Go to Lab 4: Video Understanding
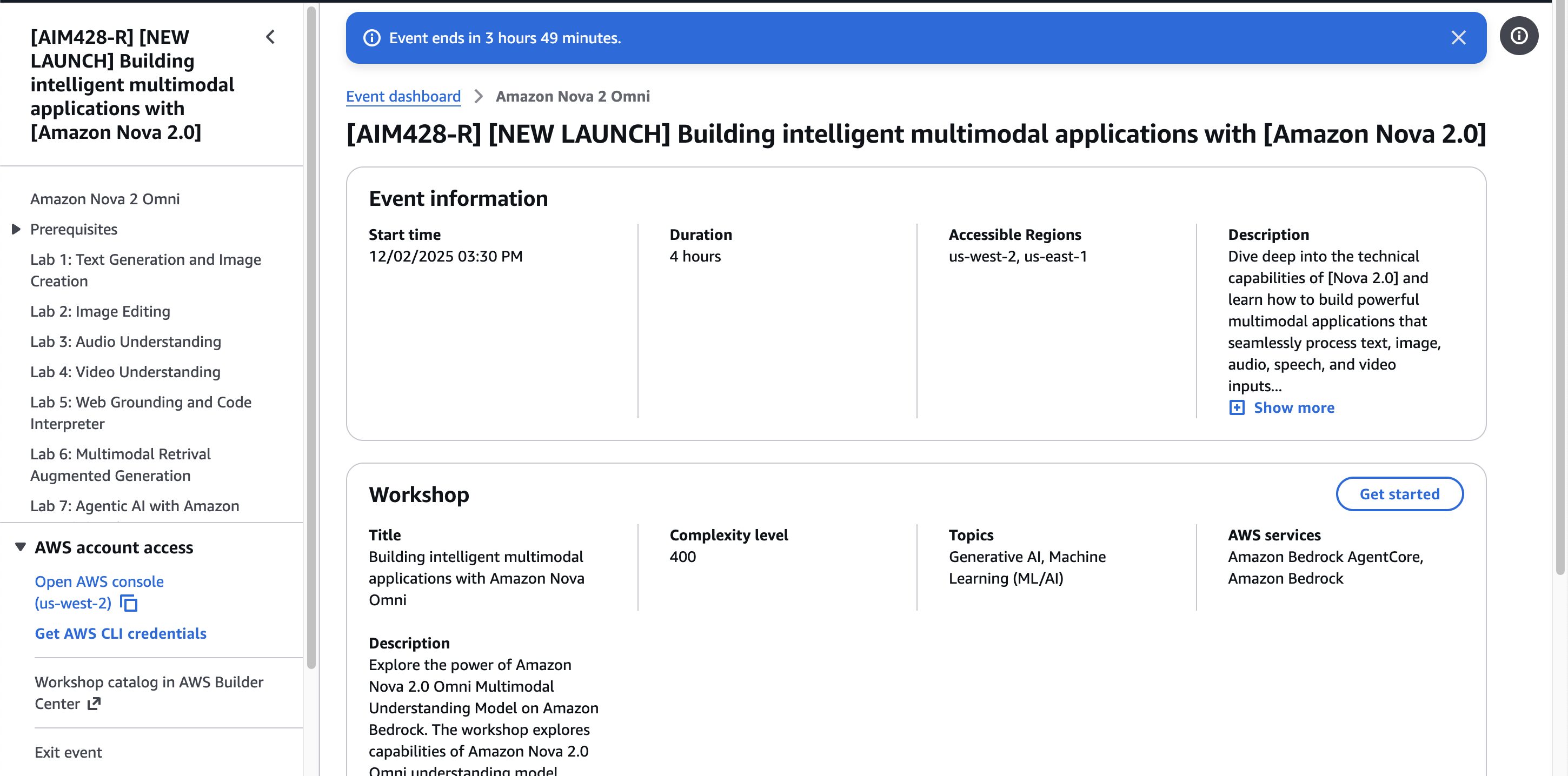Viewport: 1568px width, 776px height. [x=125, y=372]
